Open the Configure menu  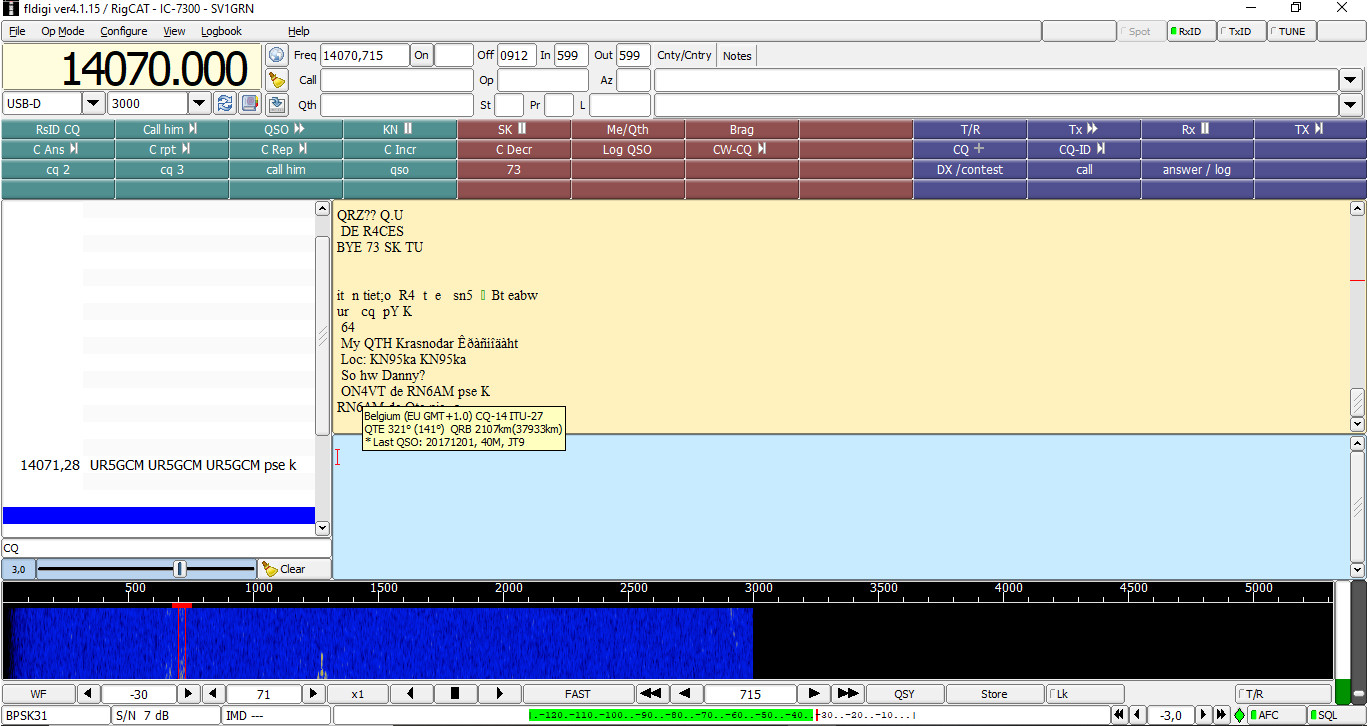[124, 31]
